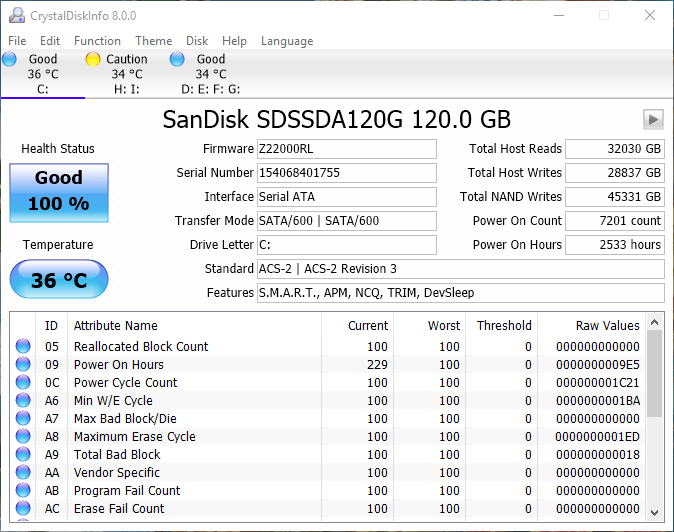Click the Drive Letter field
The width and height of the screenshot is (674, 532).
pos(346,245)
